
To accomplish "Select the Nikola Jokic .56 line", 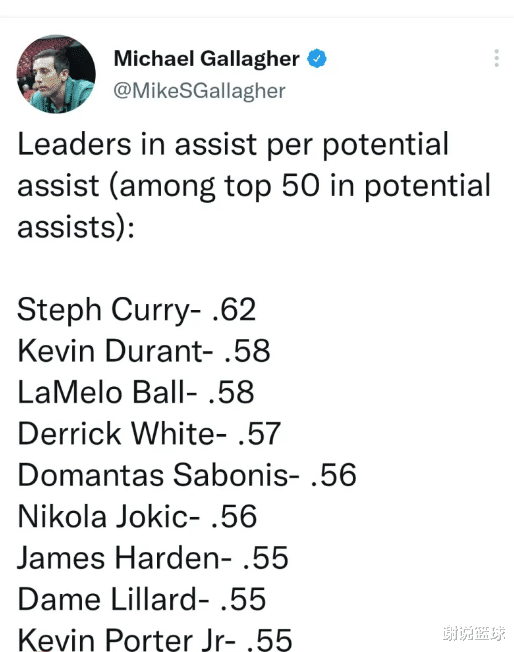I will coord(137,516).
